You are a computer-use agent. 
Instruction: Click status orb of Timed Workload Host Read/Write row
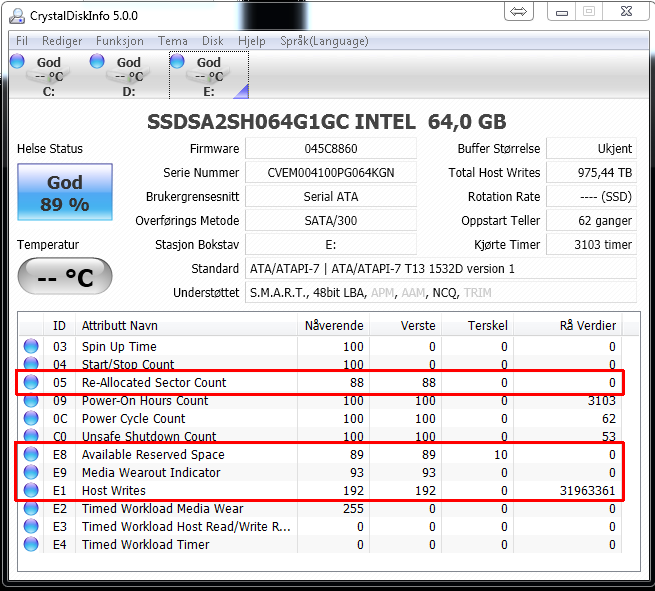(x=31, y=526)
